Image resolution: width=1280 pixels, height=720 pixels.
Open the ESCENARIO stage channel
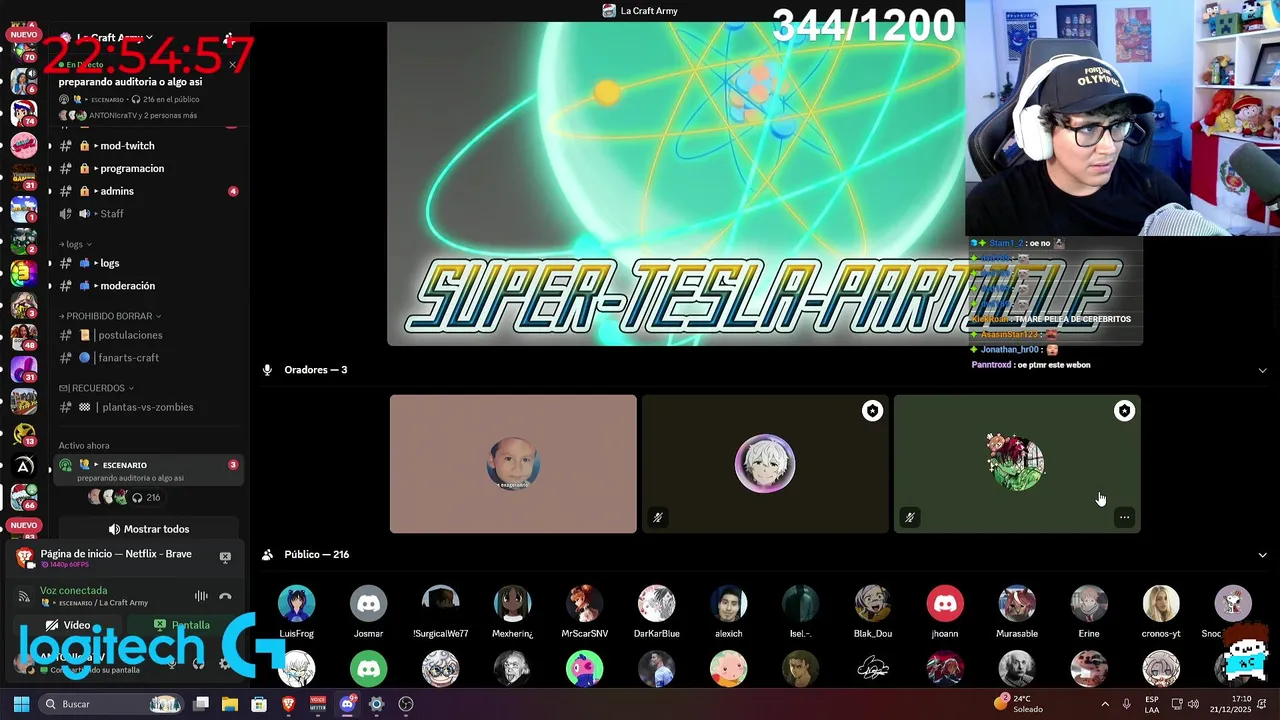tap(148, 470)
